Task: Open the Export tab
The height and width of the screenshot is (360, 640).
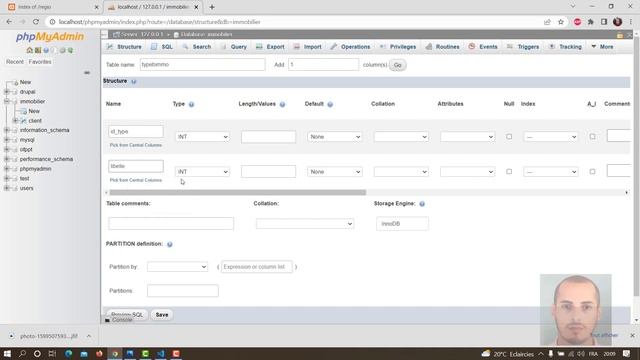Action: [270, 47]
